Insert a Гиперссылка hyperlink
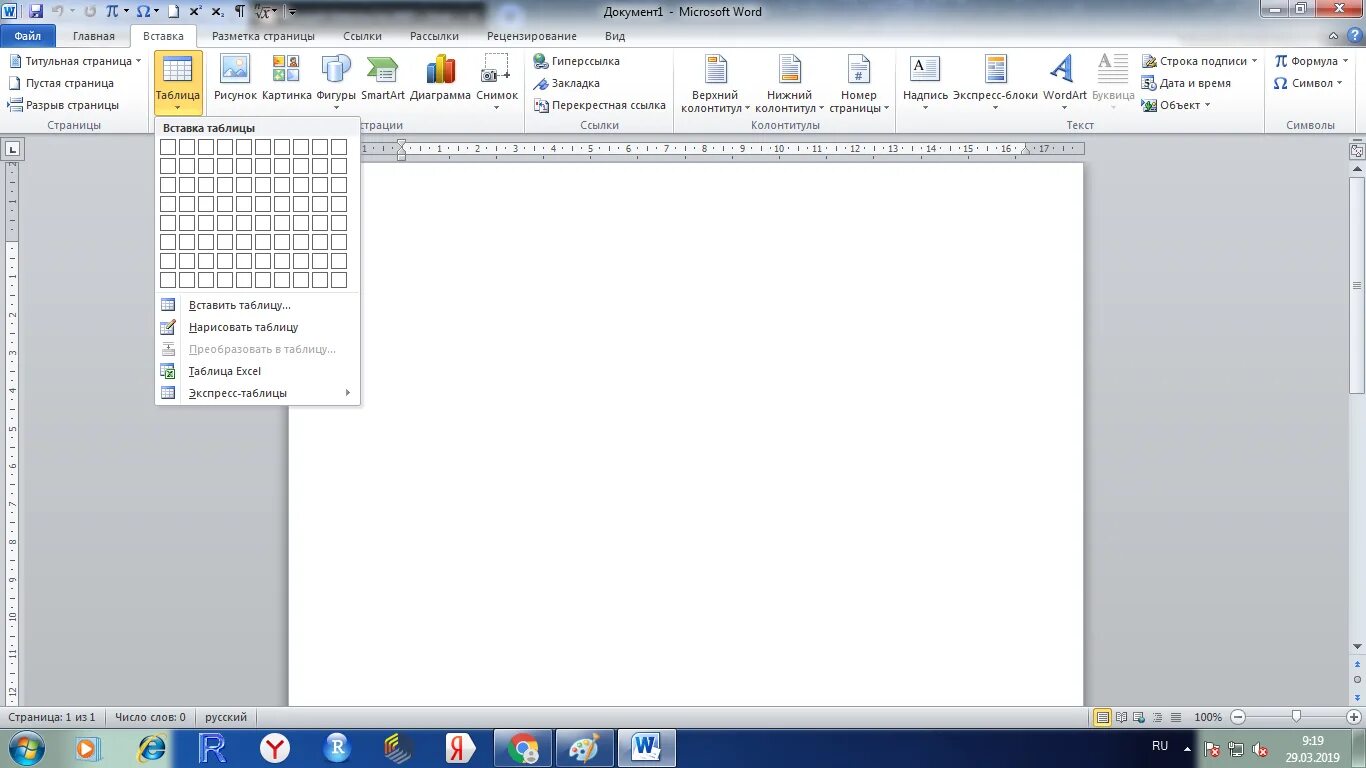 point(576,61)
